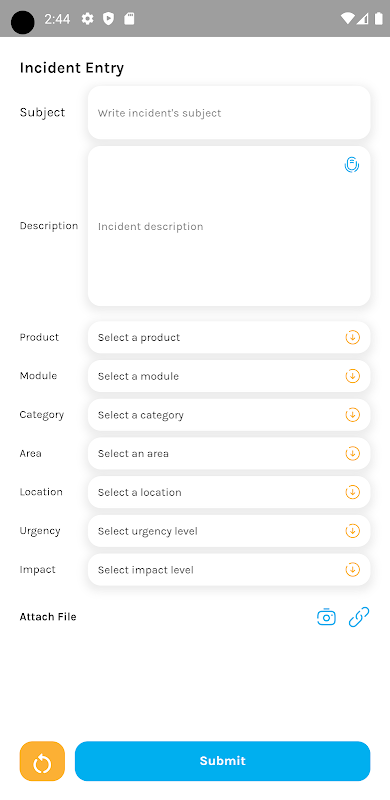Expand the Select a category dropdown
This screenshot has width=390, height=800.
pyautogui.click(x=229, y=415)
